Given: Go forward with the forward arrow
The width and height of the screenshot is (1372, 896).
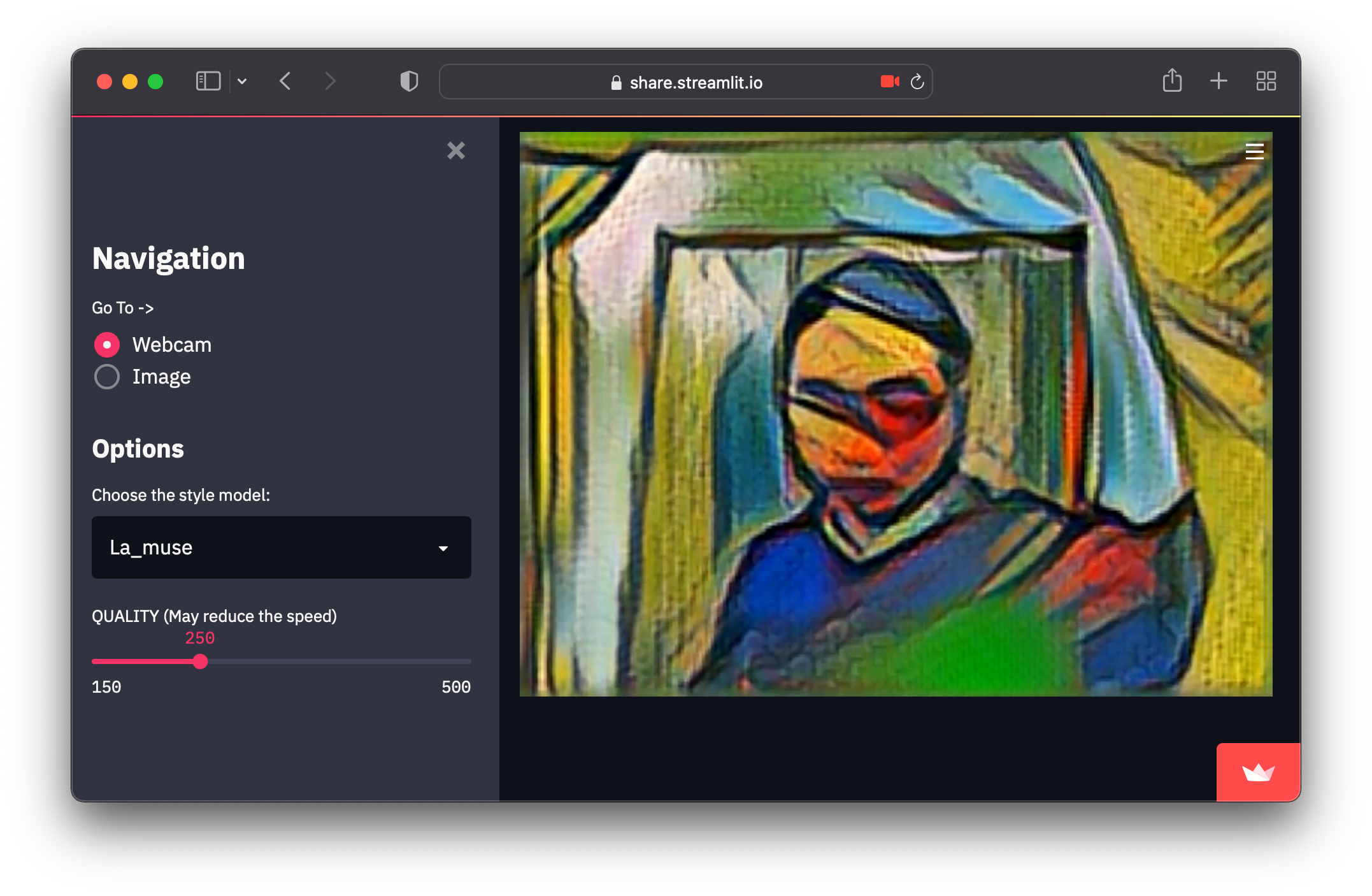Looking at the screenshot, I should pyautogui.click(x=329, y=82).
